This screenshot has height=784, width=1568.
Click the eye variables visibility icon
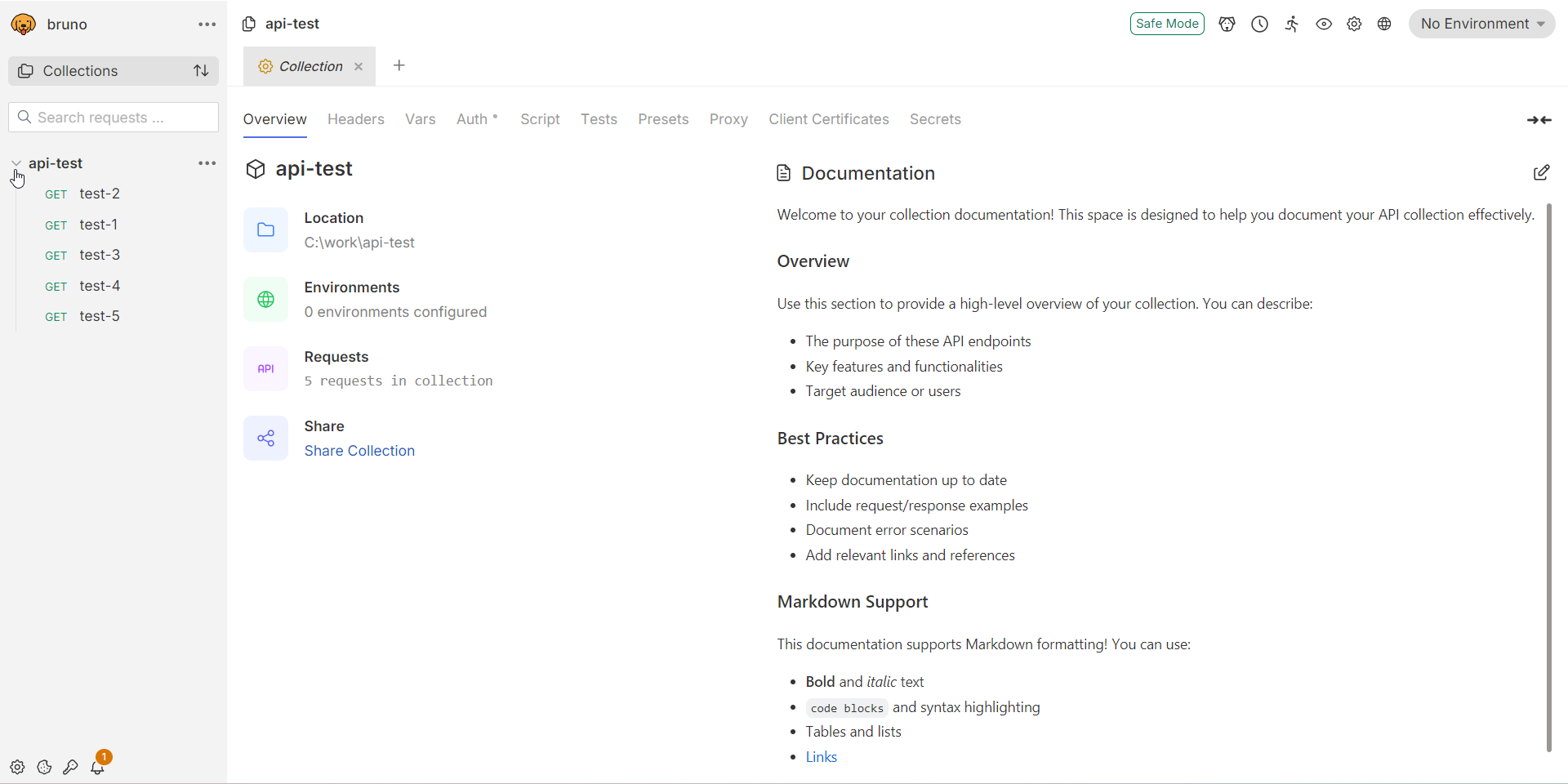pyautogui.click(x=1323, y=24)
